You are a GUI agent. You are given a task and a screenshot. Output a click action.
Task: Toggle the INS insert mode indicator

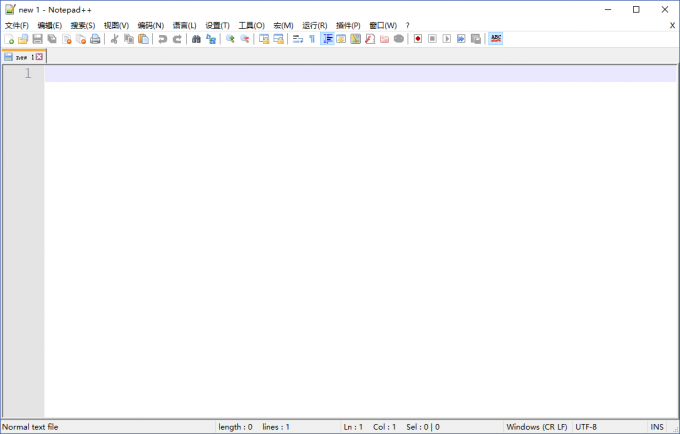click(657, 427)
